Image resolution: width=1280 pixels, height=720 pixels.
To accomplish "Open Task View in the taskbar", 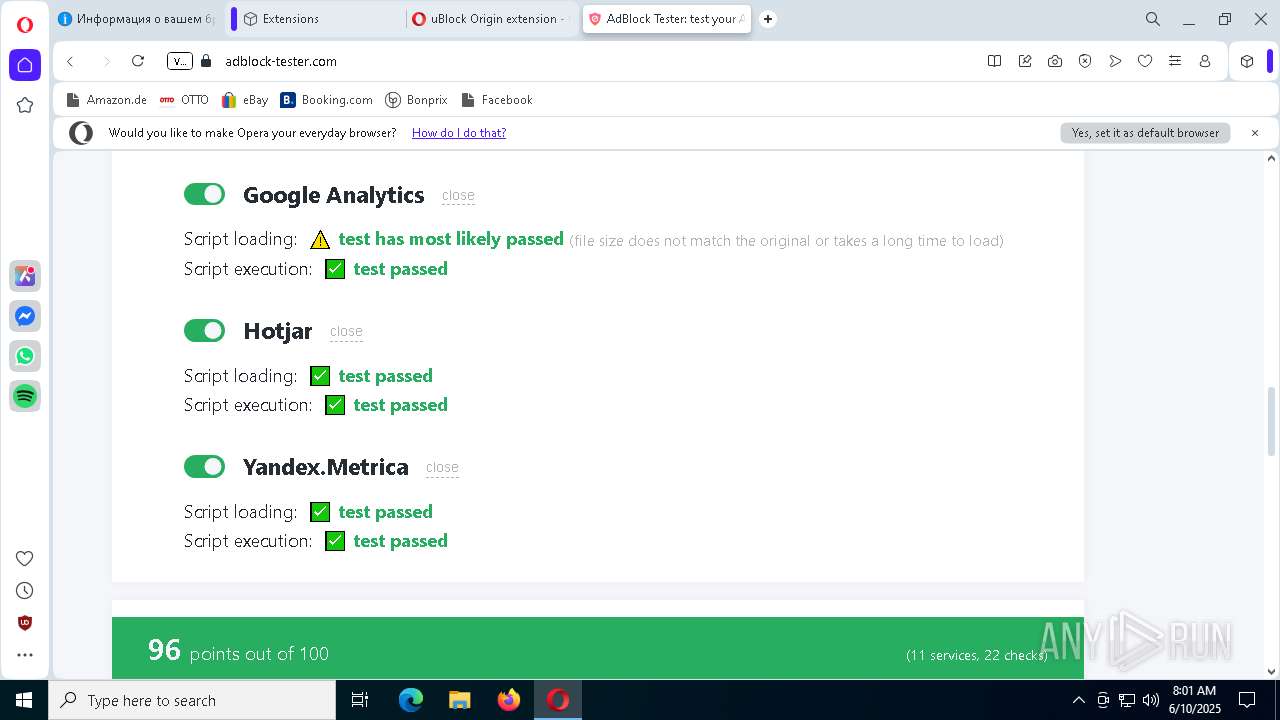I will coord(360,700).
